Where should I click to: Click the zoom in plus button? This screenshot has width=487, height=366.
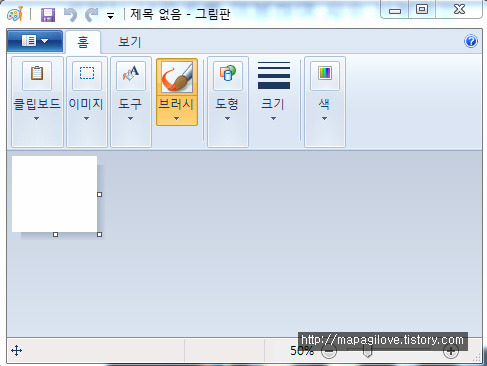coord(451,351)
